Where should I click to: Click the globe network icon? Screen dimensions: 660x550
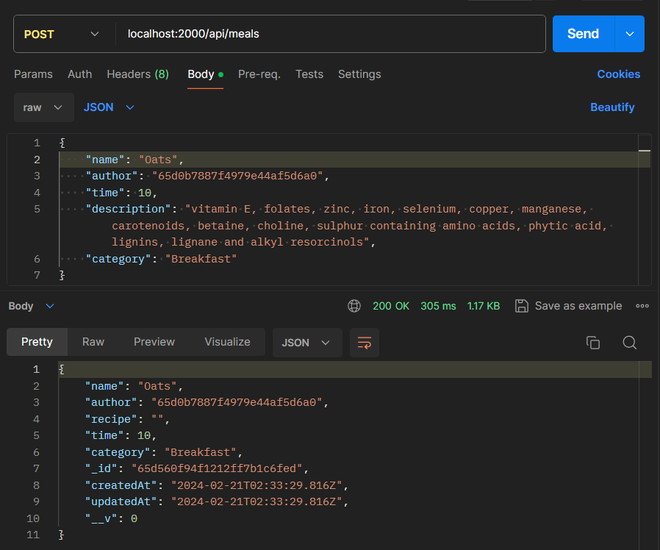tap(354, 306)
